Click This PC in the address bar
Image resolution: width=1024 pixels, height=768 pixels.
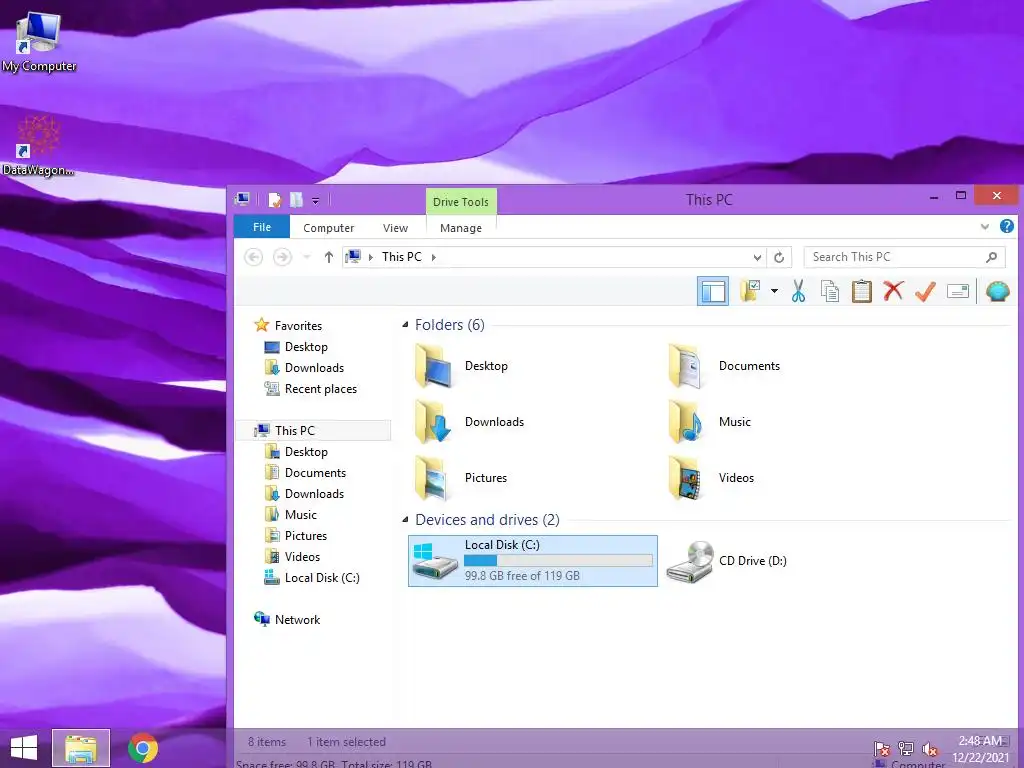[x=402, y=257]
